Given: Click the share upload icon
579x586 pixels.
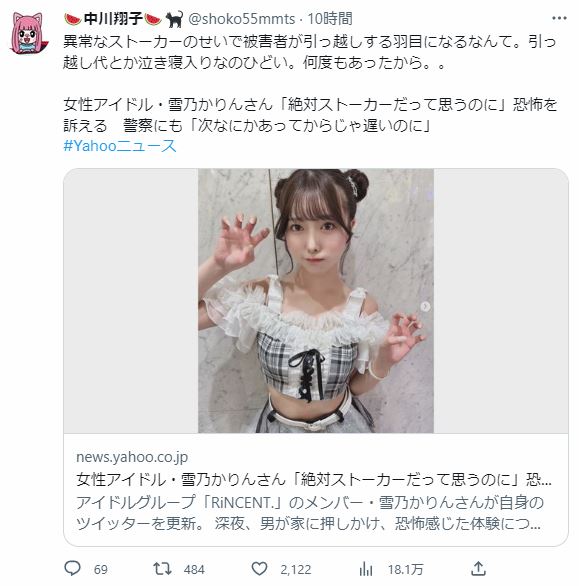Looking at the screenshot, I should 478,568.
